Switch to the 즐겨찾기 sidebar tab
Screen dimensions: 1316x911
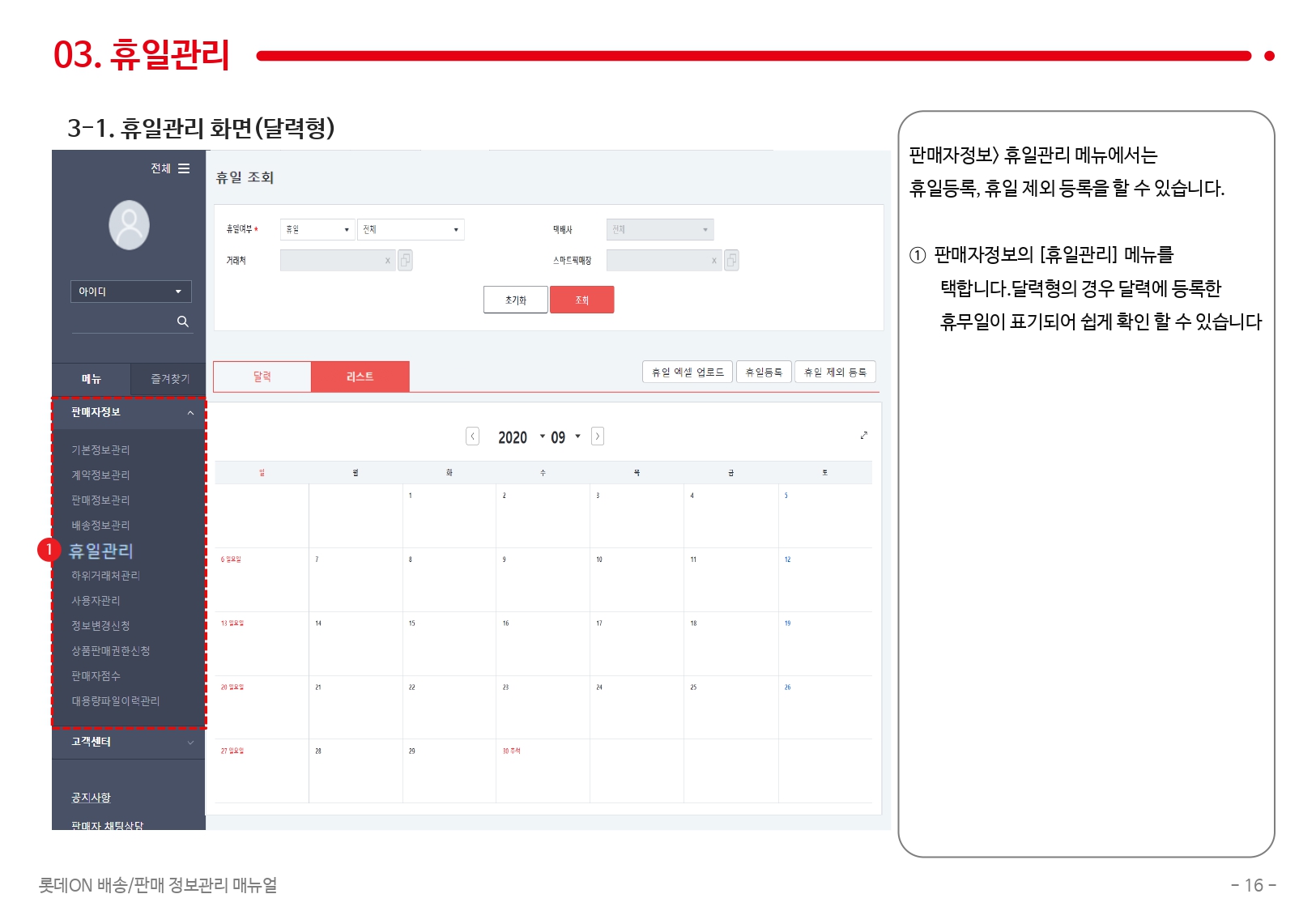169,379
